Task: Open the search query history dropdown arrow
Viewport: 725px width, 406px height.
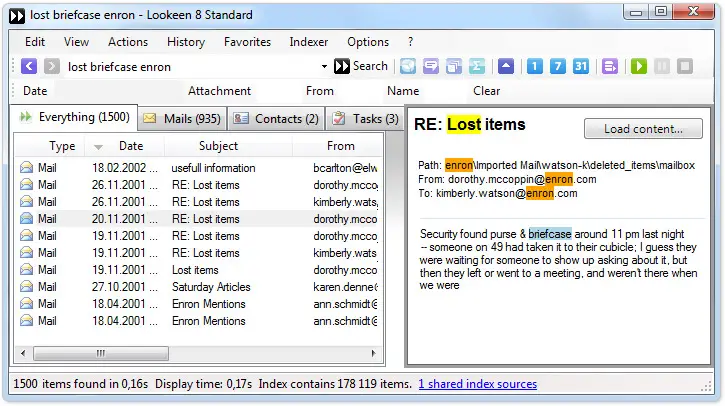Action: pos(324,67)
